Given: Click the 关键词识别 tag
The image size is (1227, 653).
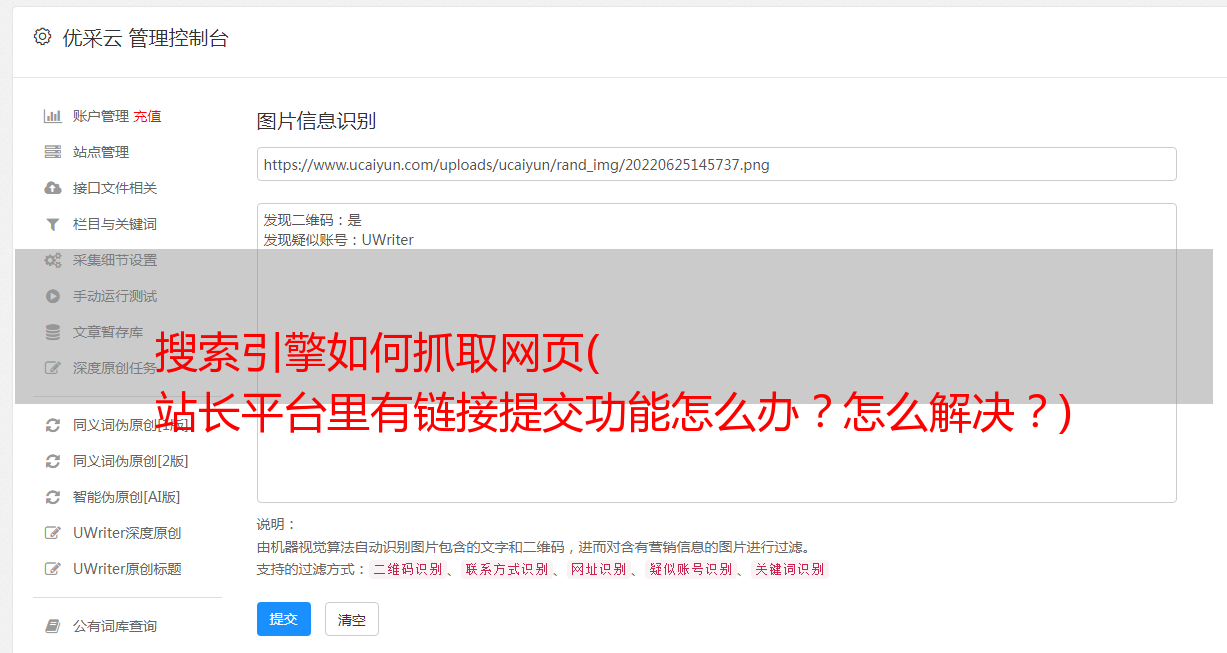Looking at the screenshot, I should coord(790,569).
